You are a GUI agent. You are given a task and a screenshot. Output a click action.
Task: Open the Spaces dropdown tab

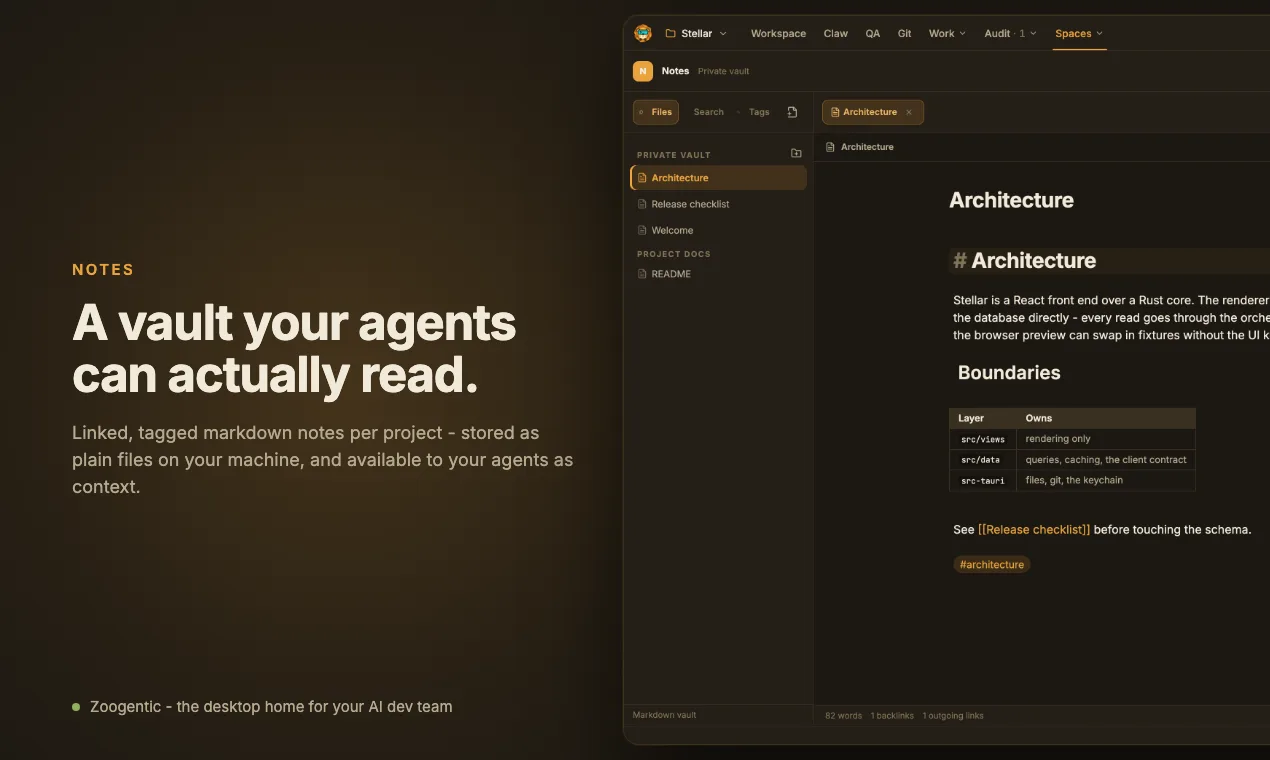pyautogui.click(x=1079, y=33)
